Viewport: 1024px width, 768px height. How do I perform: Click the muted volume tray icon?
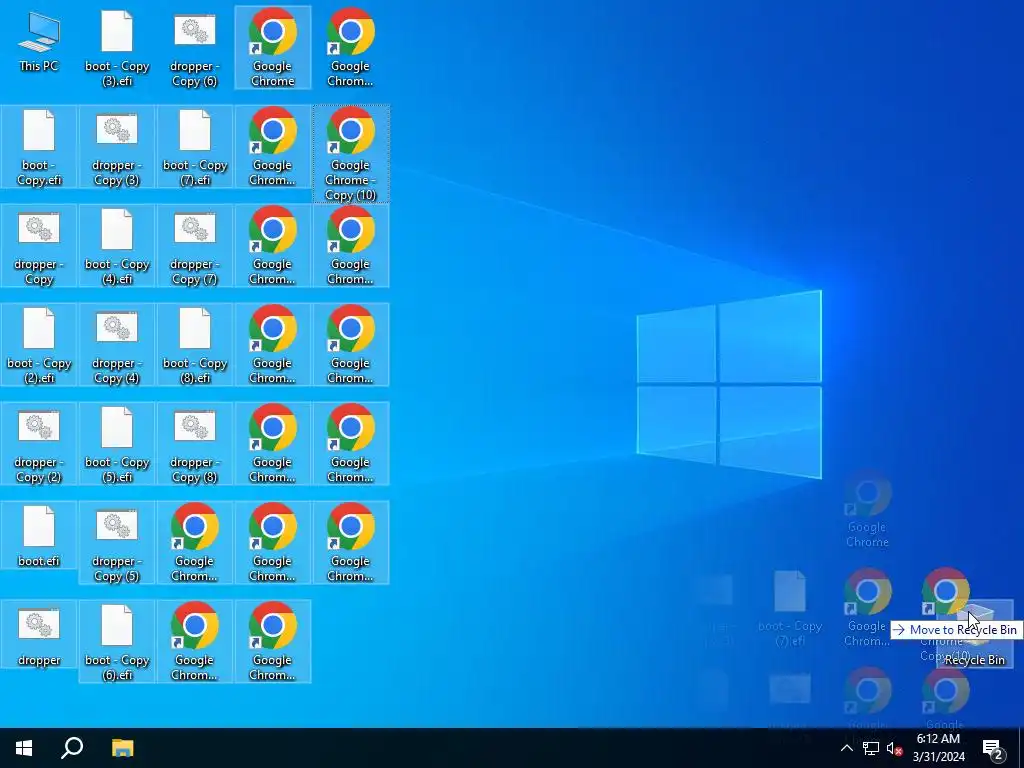[x=894, y=748]
